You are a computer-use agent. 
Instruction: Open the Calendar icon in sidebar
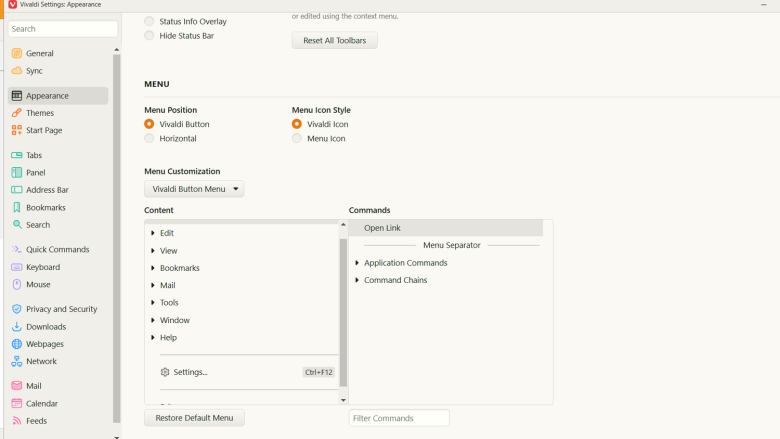17,404
